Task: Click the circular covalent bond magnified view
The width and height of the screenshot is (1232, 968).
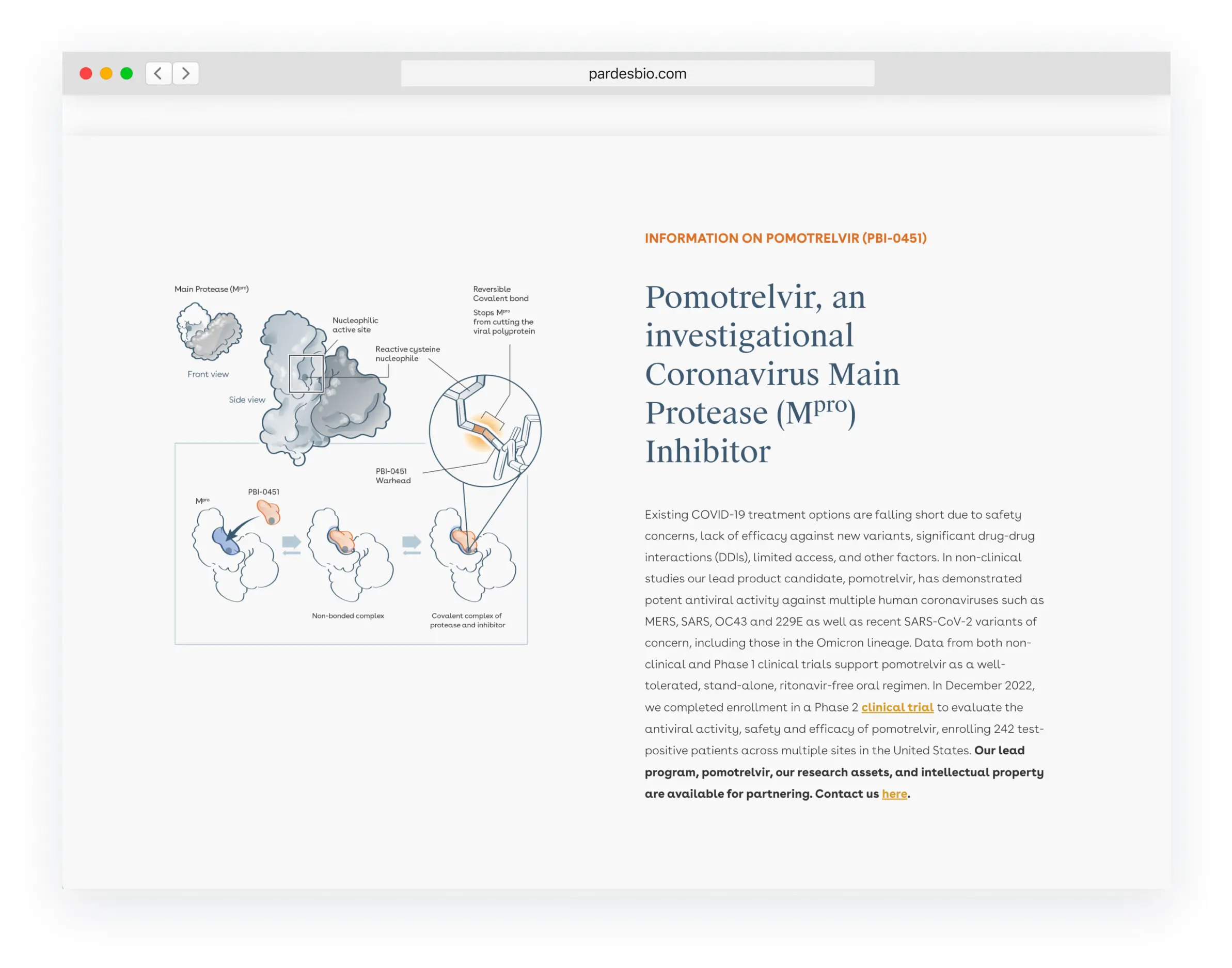Action: (484, 431)
